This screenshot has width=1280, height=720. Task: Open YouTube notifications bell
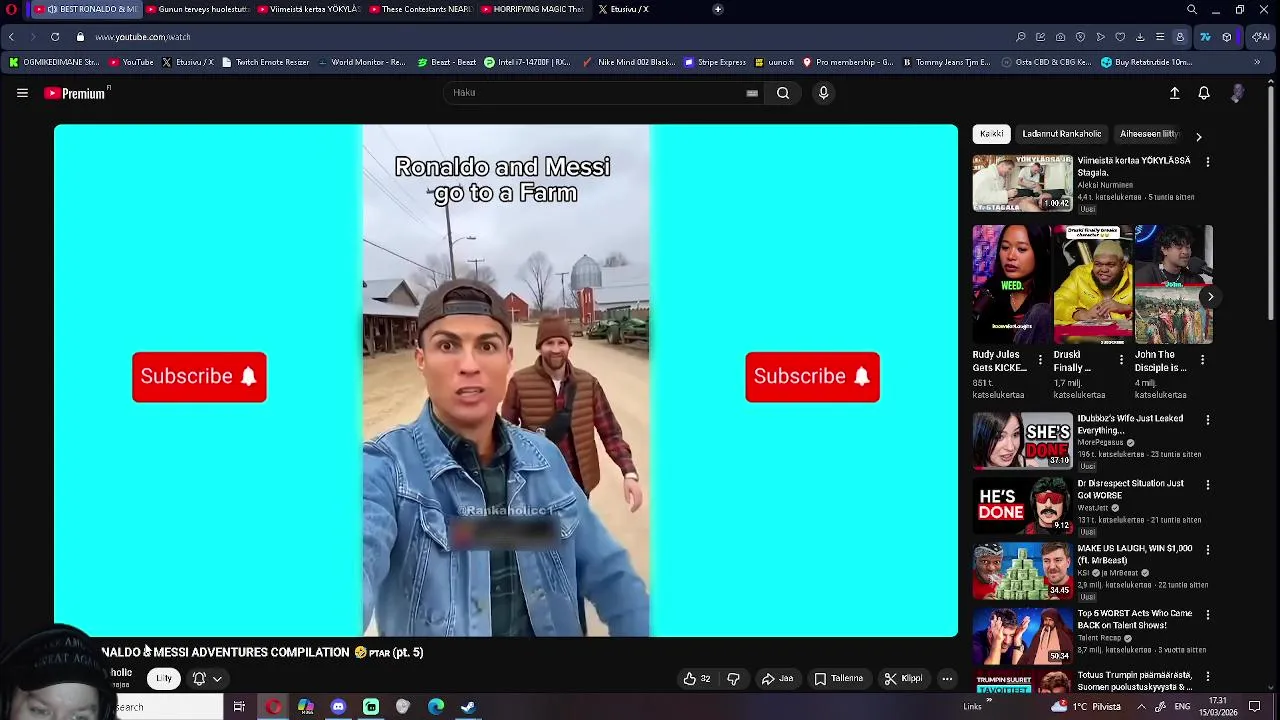1204,93
